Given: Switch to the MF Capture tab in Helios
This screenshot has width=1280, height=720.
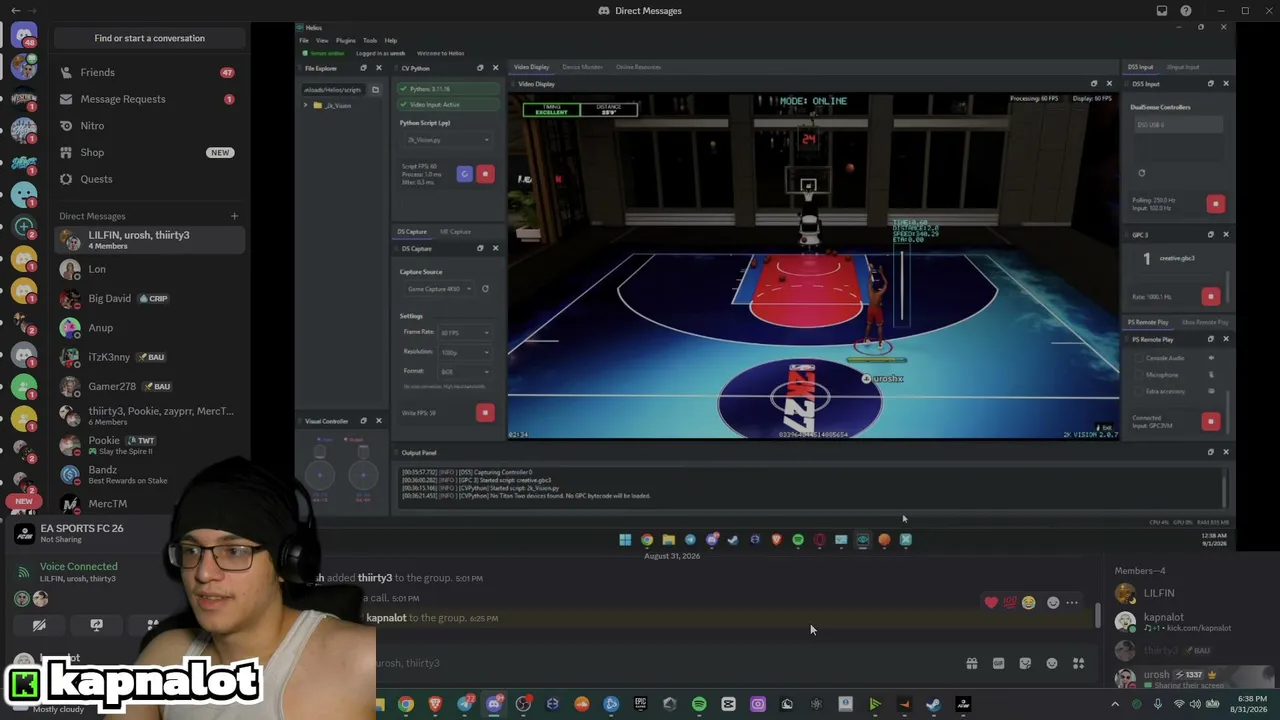Looking at the screenshot, I should pyautogui.click(x=455, y=232).
